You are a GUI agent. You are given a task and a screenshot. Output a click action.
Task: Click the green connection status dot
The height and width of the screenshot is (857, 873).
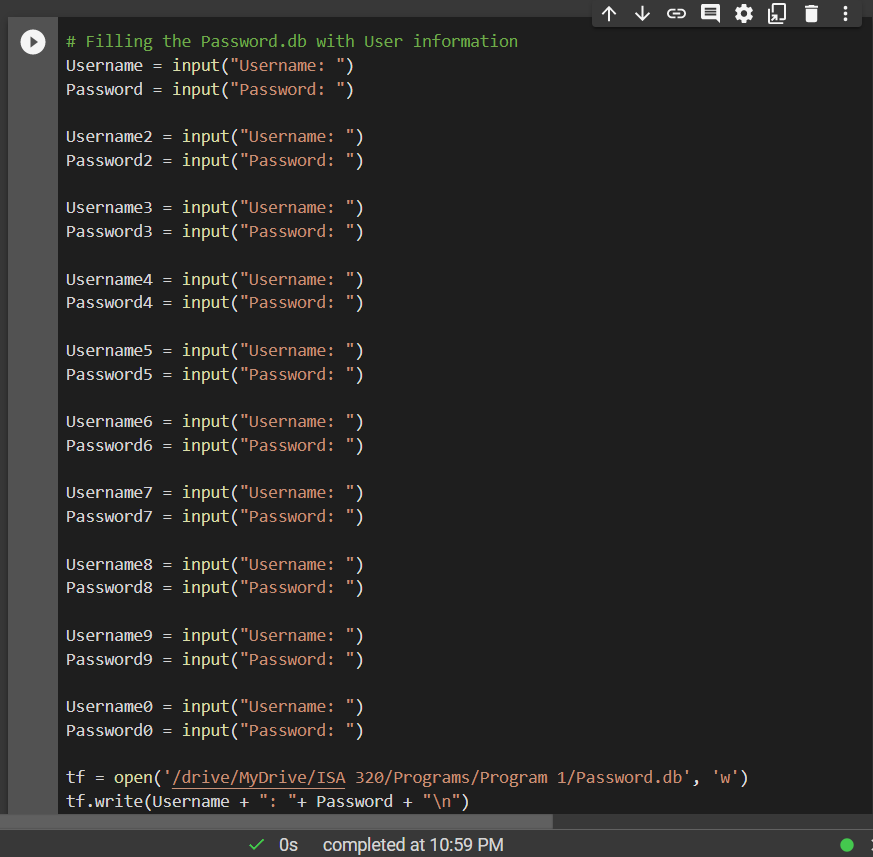coord(847,845)
